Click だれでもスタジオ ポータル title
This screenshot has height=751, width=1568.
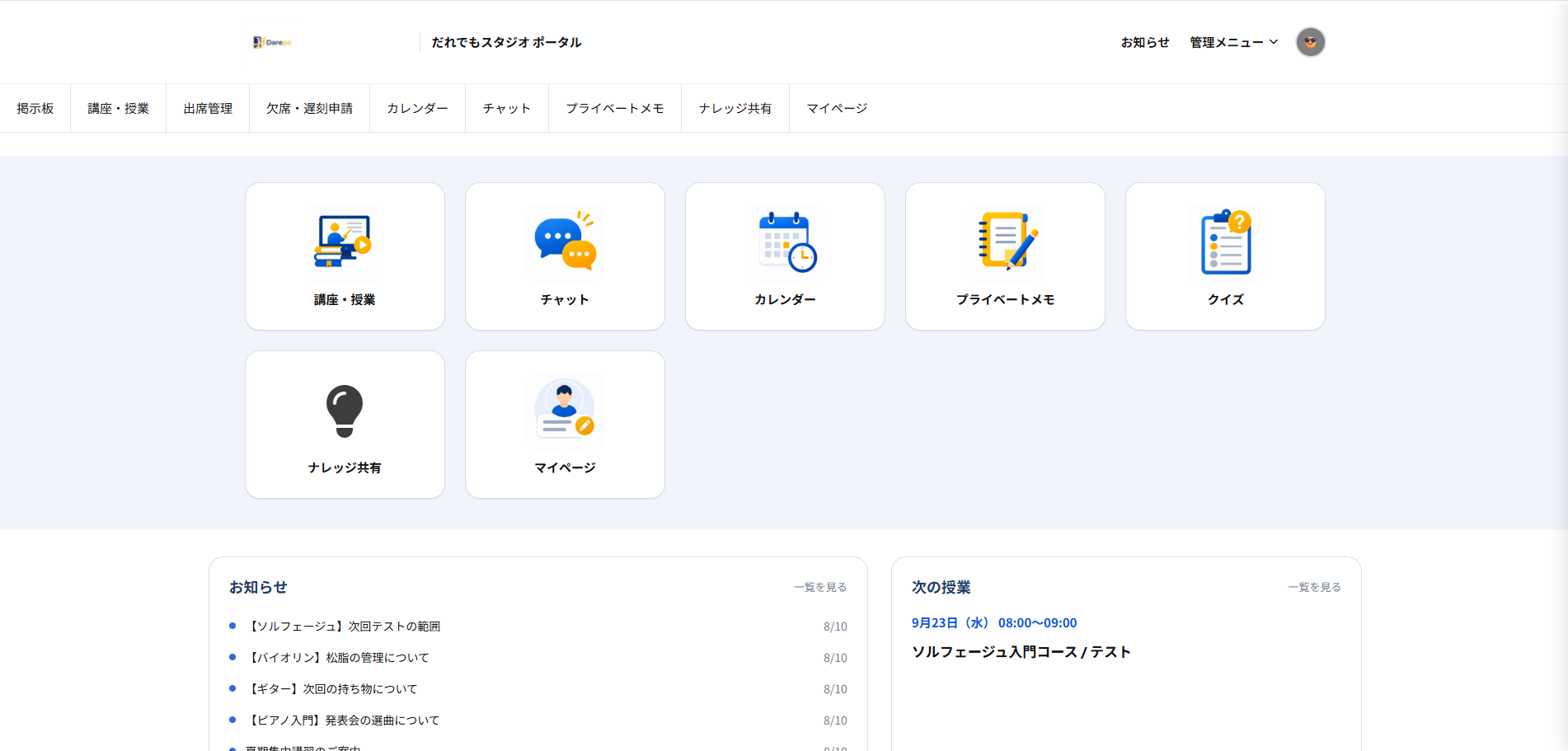[506, 42]
